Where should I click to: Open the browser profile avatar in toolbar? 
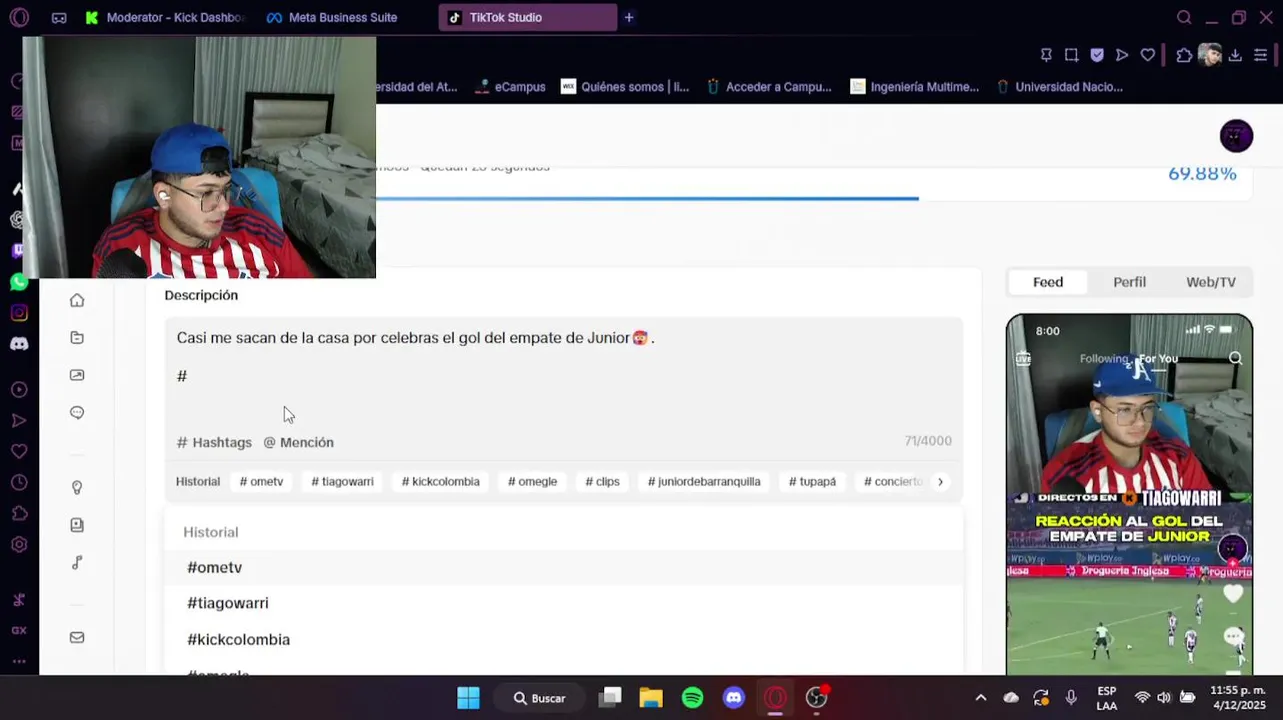coord(1210,55)
